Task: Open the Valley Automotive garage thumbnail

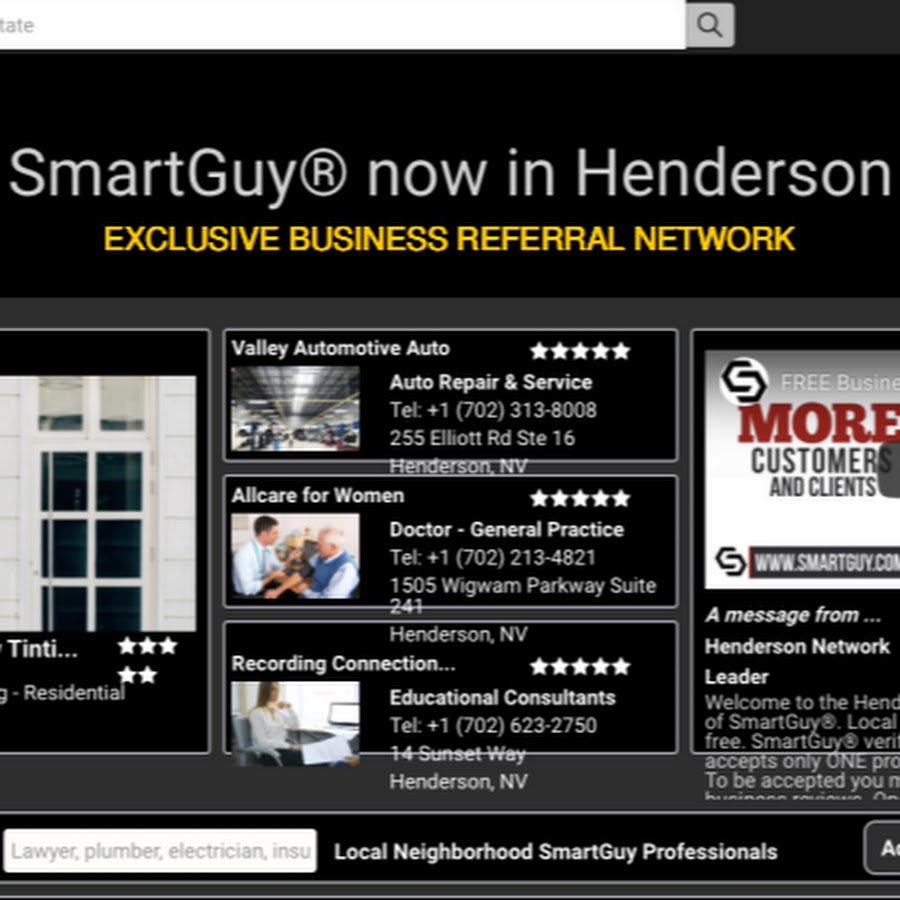Action: (295, 408)
